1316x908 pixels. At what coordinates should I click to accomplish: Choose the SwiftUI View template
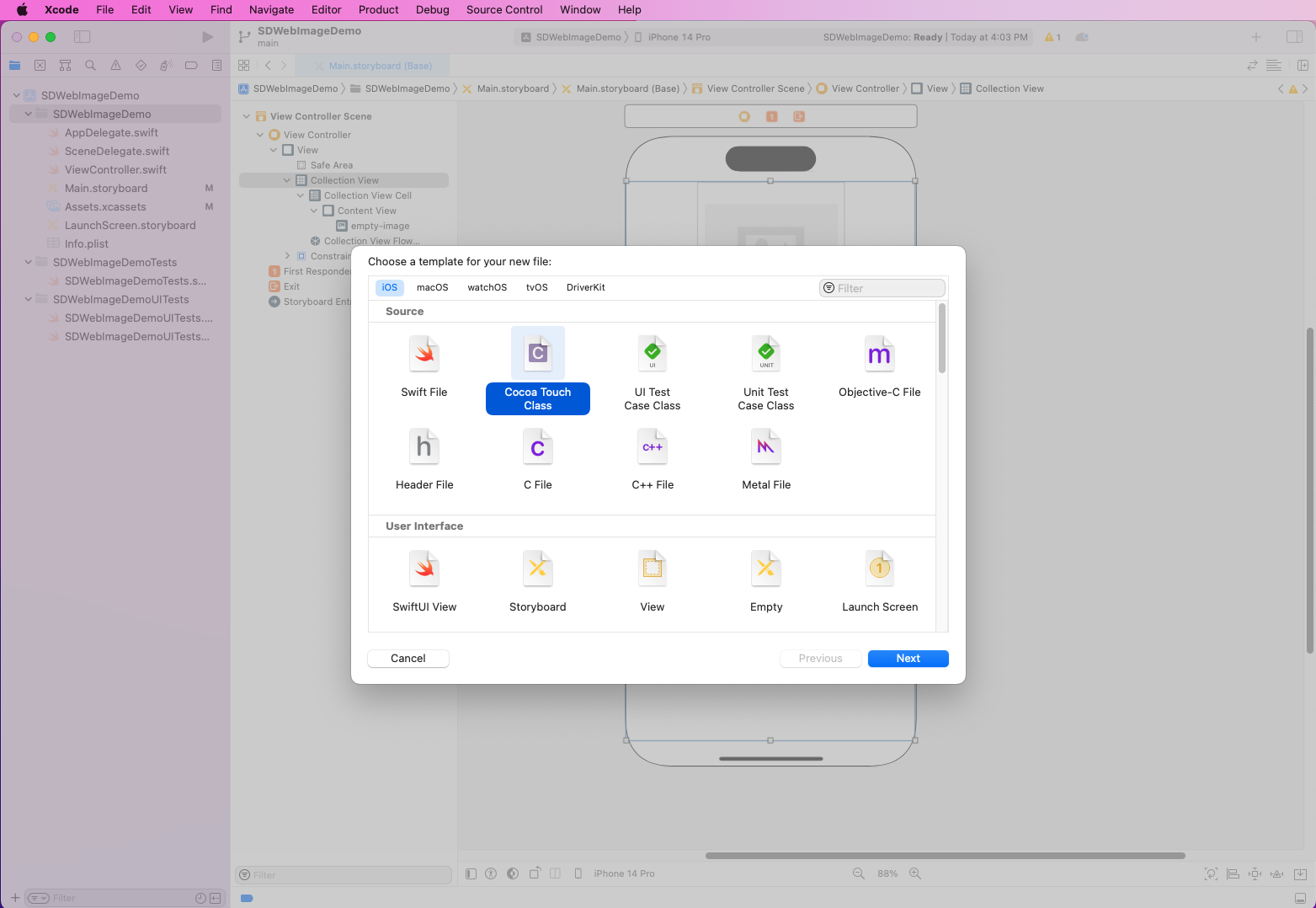424,581
